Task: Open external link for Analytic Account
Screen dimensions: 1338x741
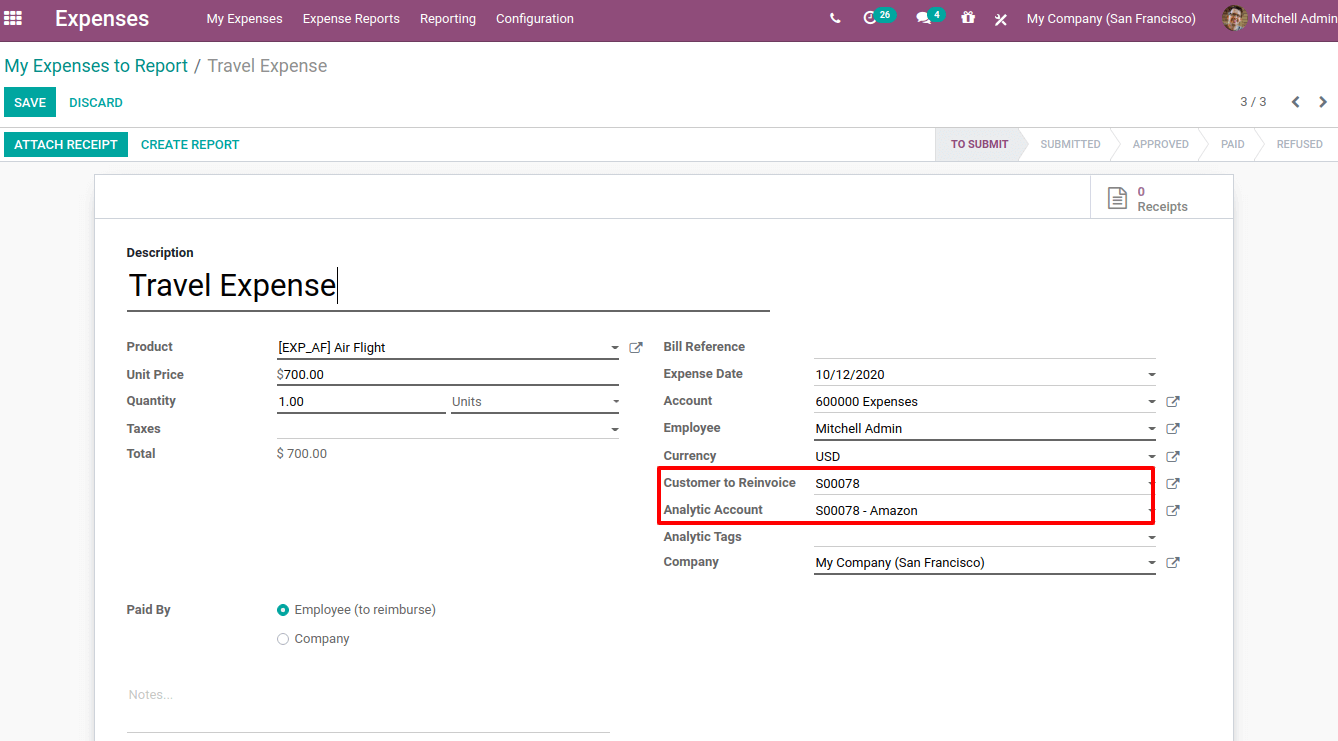Action: (1173, 511)
